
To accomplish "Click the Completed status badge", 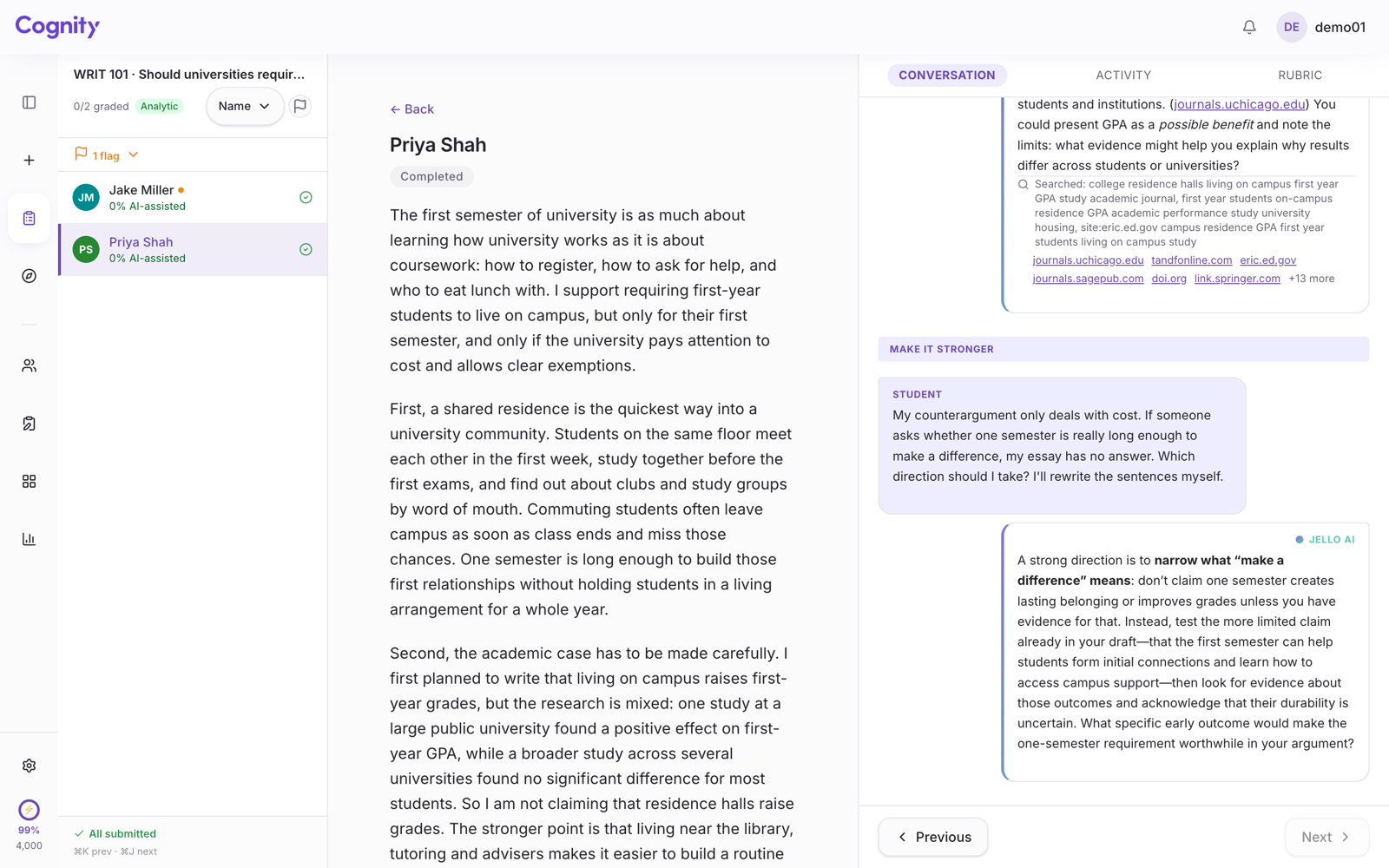I will (x=431, y=176).
